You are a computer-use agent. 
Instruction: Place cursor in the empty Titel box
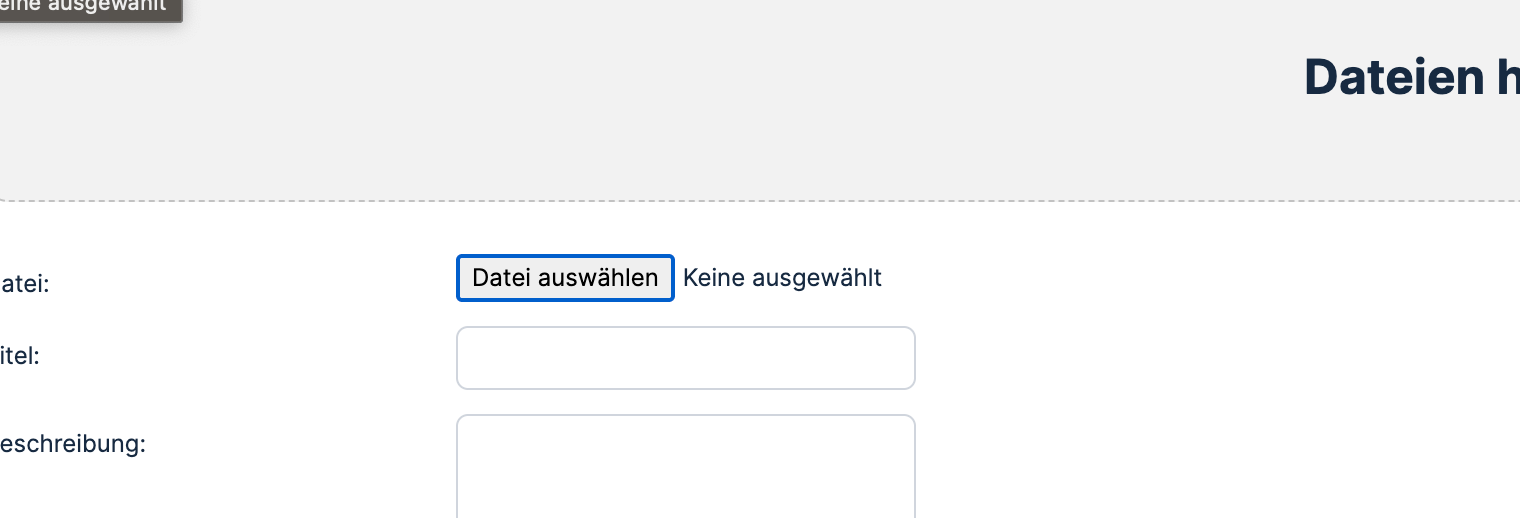(x=685, y=358)
